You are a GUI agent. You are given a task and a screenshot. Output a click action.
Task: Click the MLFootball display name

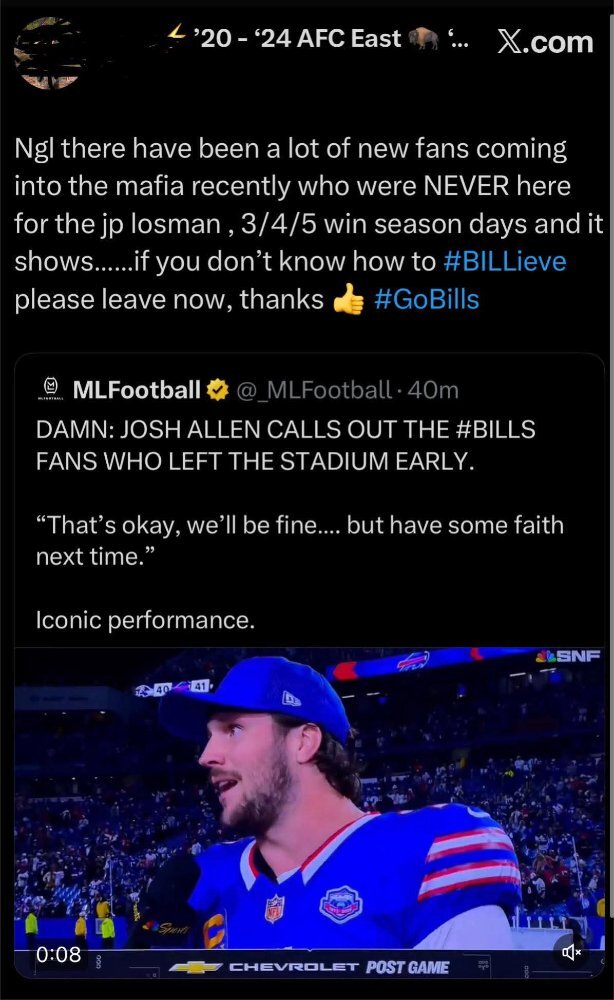(x=137, y=389)
